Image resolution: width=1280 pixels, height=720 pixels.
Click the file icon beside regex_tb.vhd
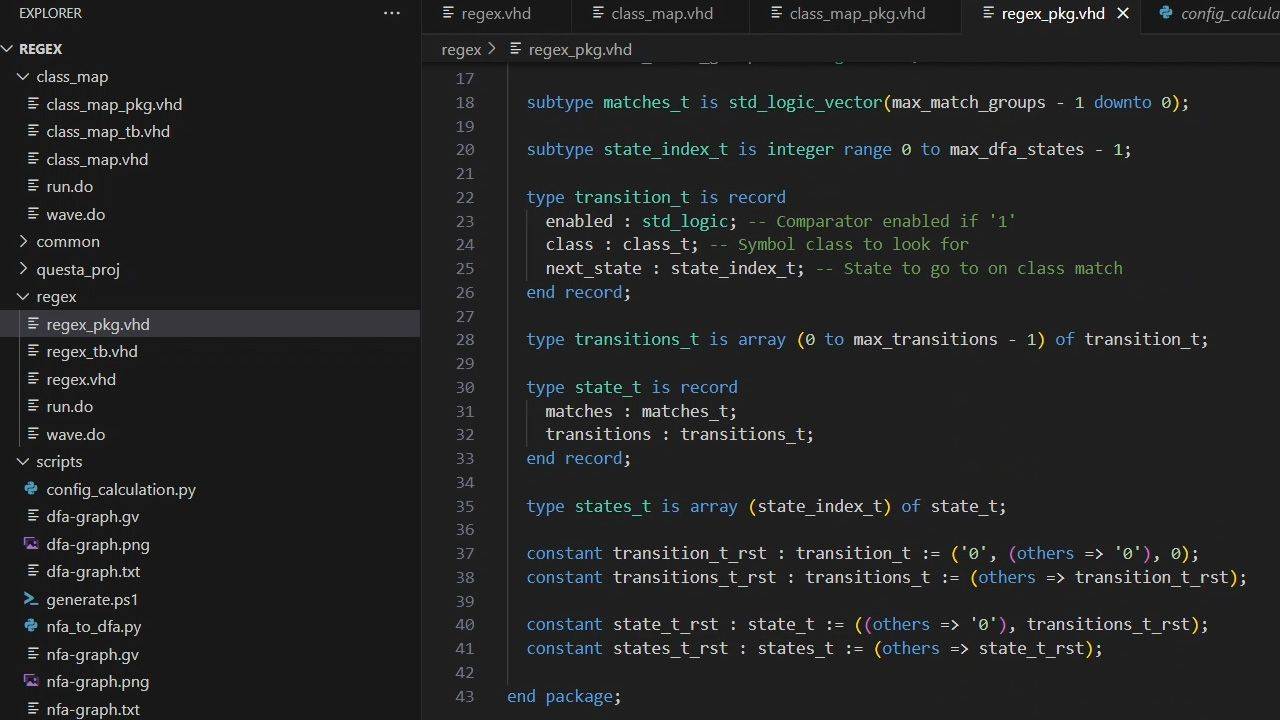click(31, 351)
